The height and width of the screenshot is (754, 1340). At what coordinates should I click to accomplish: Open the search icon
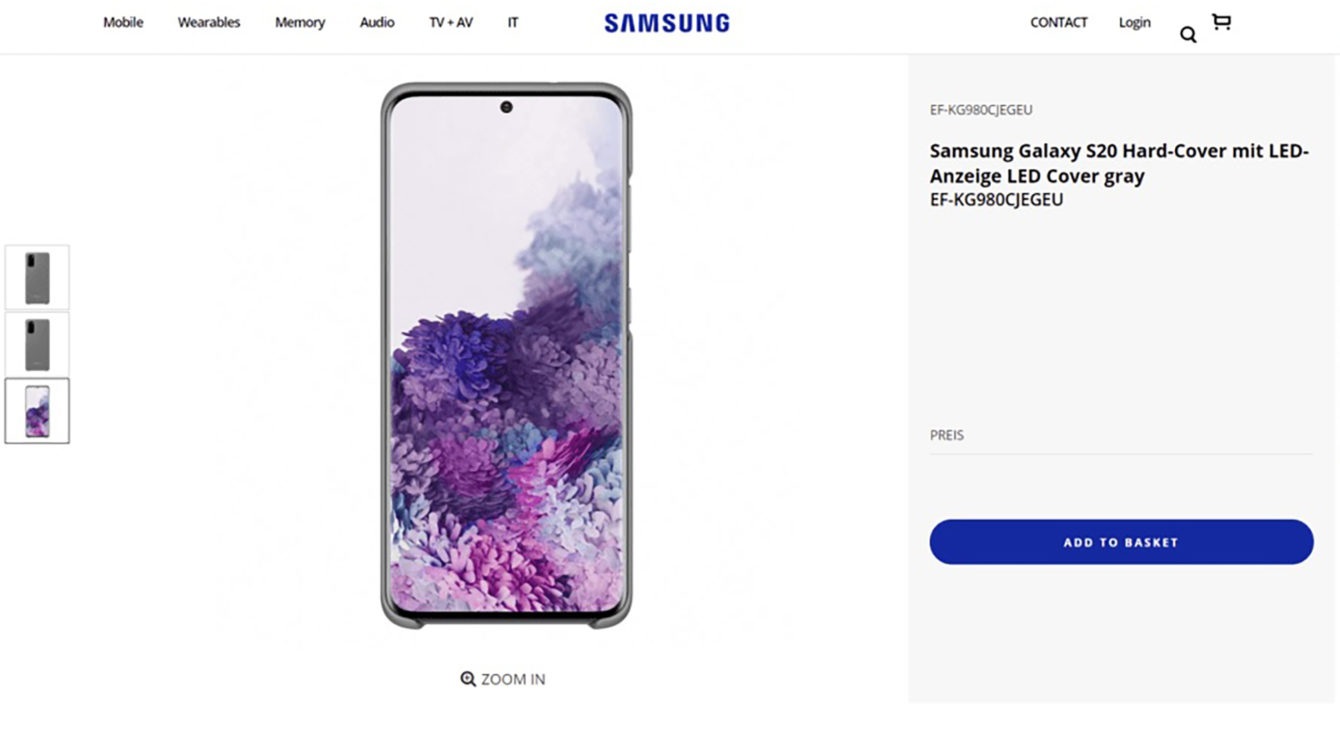1188,34
